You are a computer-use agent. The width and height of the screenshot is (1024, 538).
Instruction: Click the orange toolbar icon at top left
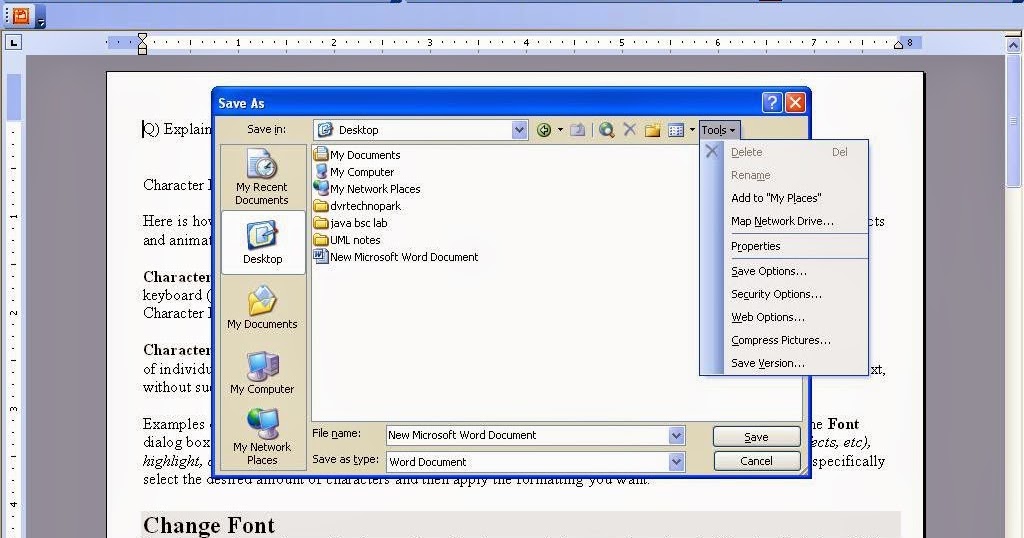(x=22, y=15)
